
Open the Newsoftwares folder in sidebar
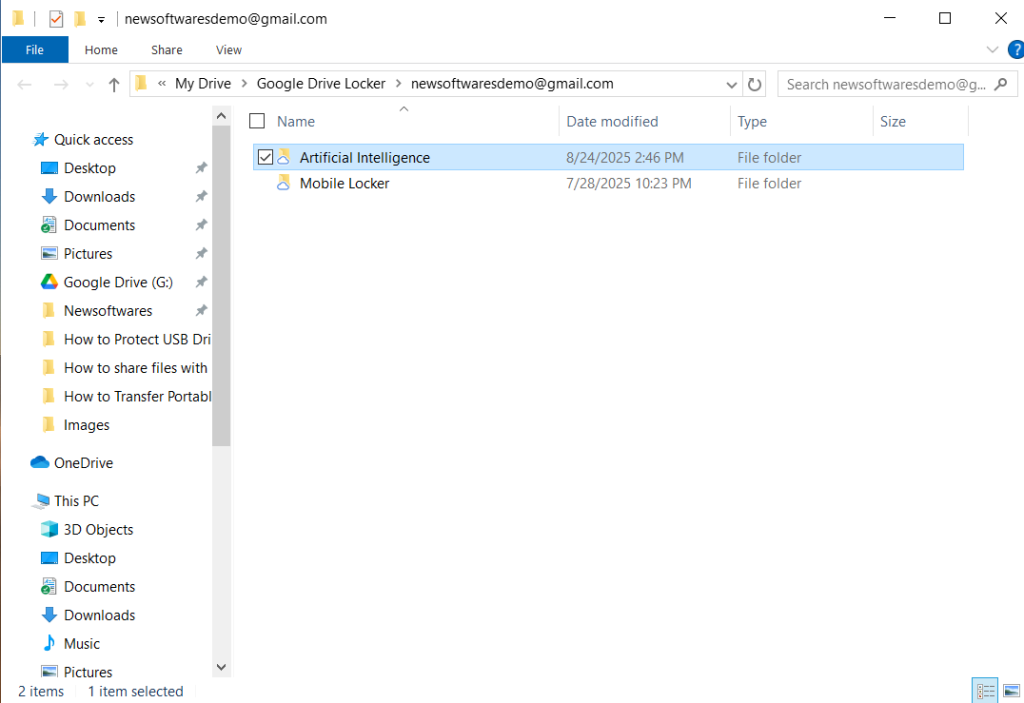click(108, 311)
